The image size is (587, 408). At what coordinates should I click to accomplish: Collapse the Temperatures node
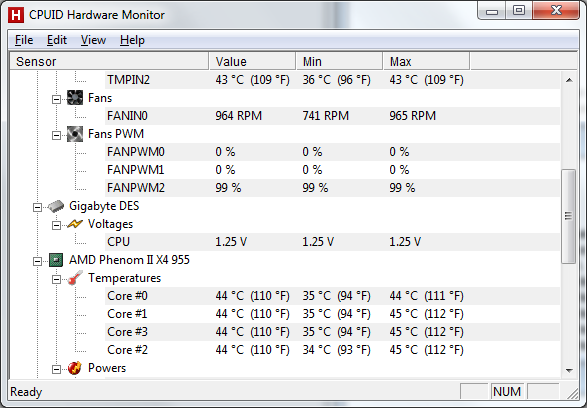pyautogui.click(x=56, y=279)
